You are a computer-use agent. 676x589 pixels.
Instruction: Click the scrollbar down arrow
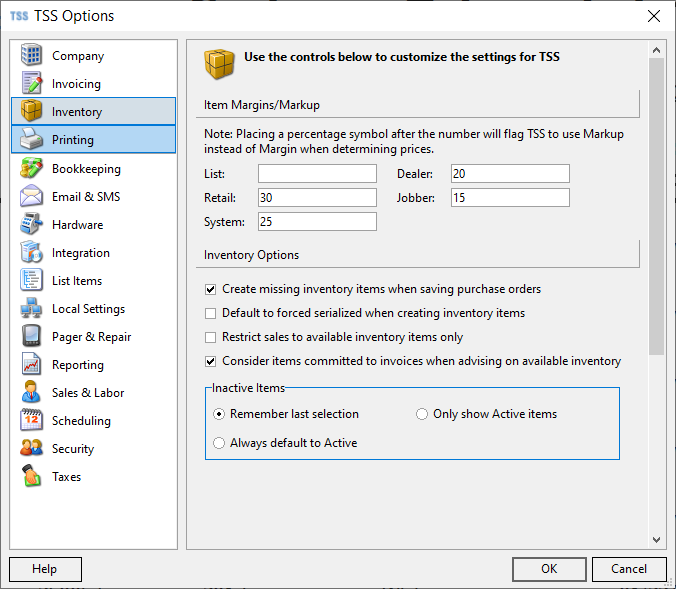656,540
